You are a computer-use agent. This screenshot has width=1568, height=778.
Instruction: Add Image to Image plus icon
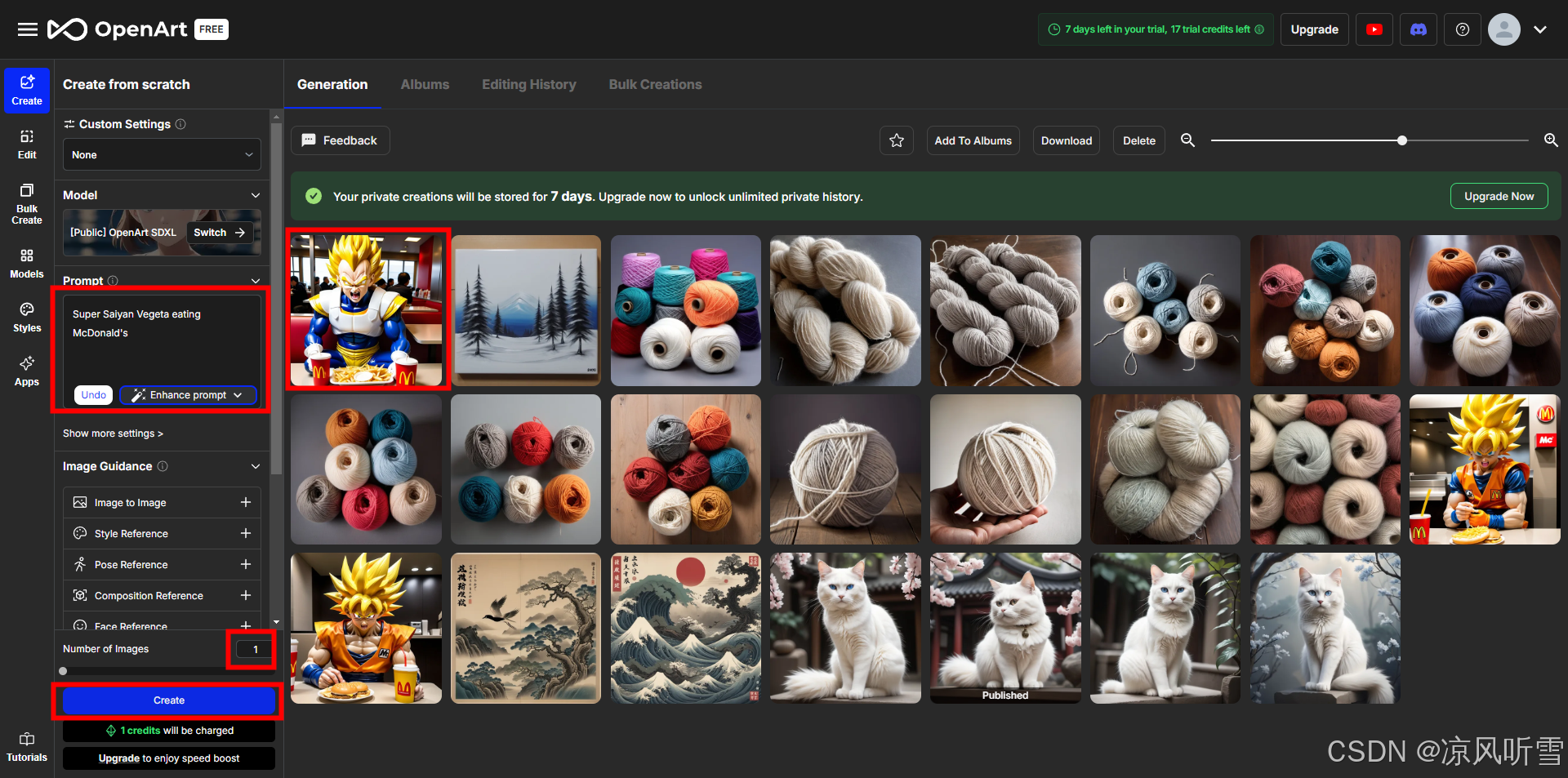pyautogui.click(x=246, y=502)
